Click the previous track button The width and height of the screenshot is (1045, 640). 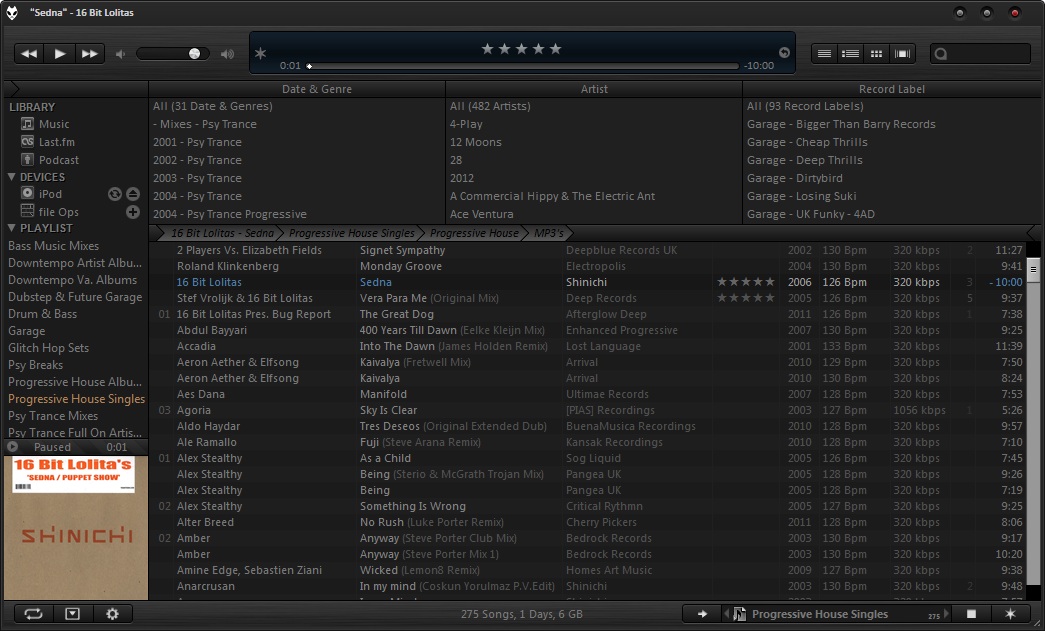29,54
